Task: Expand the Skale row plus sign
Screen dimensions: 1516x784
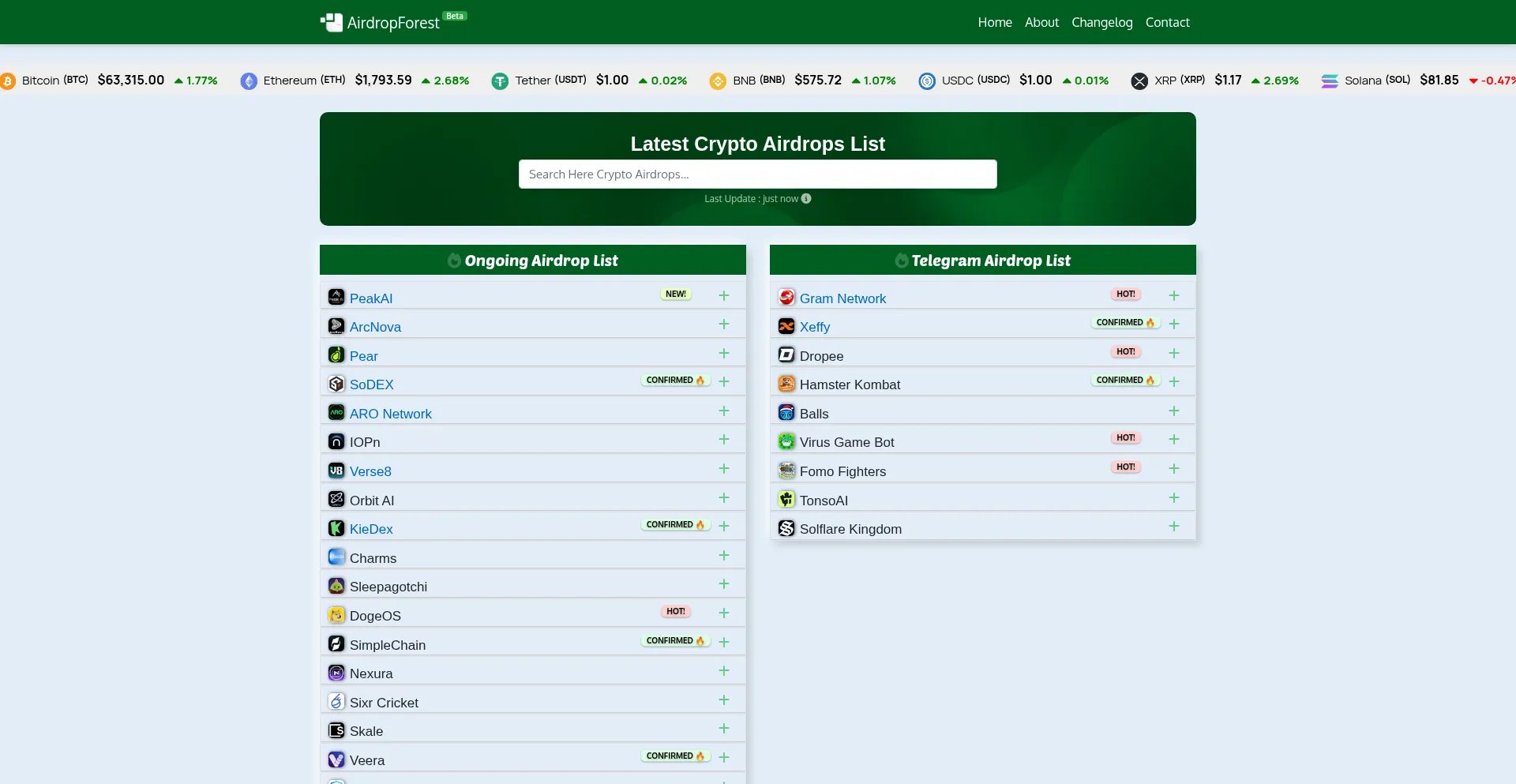Action: coord(724,728)
